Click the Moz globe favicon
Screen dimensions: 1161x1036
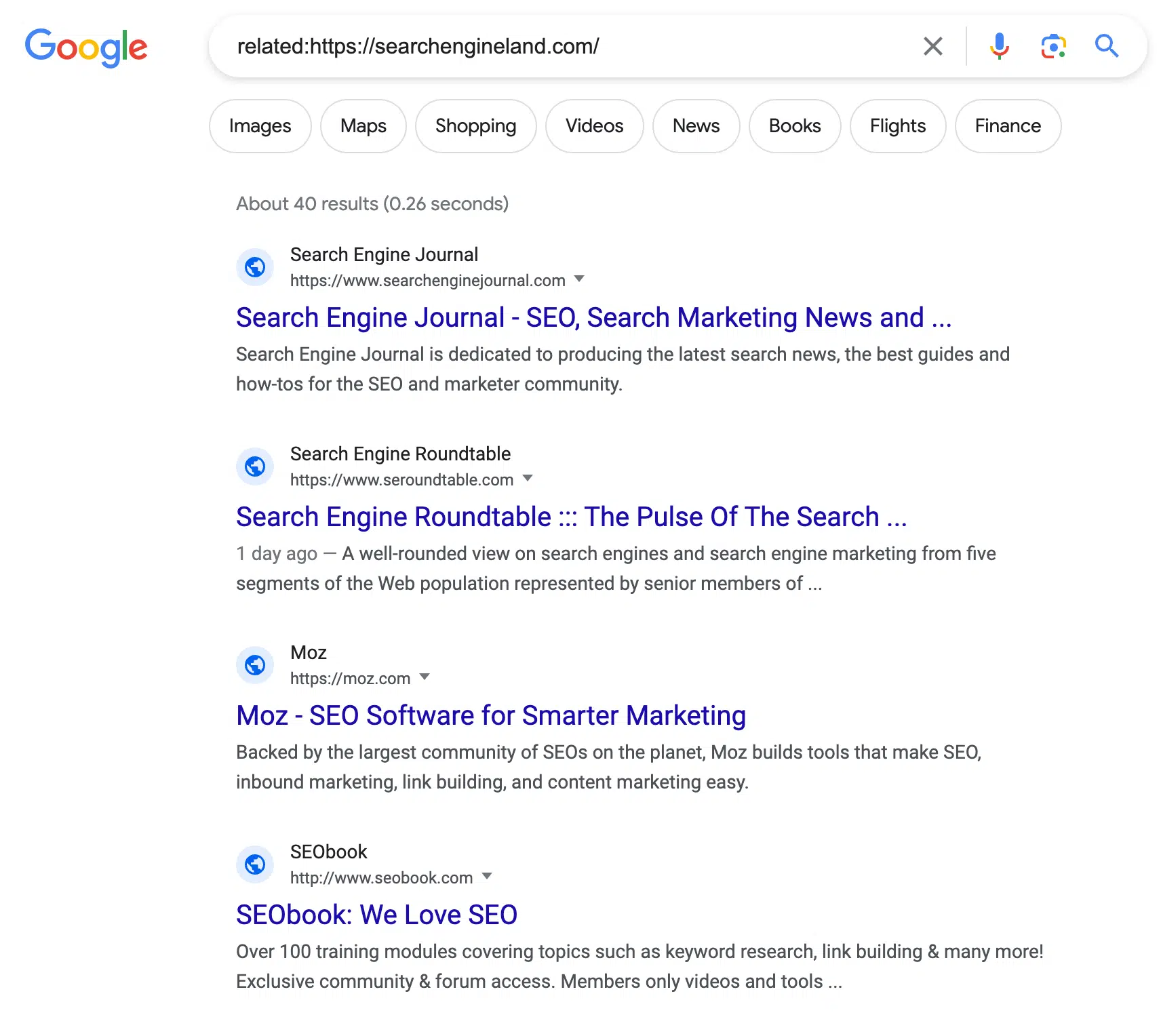tap(255, 665)
